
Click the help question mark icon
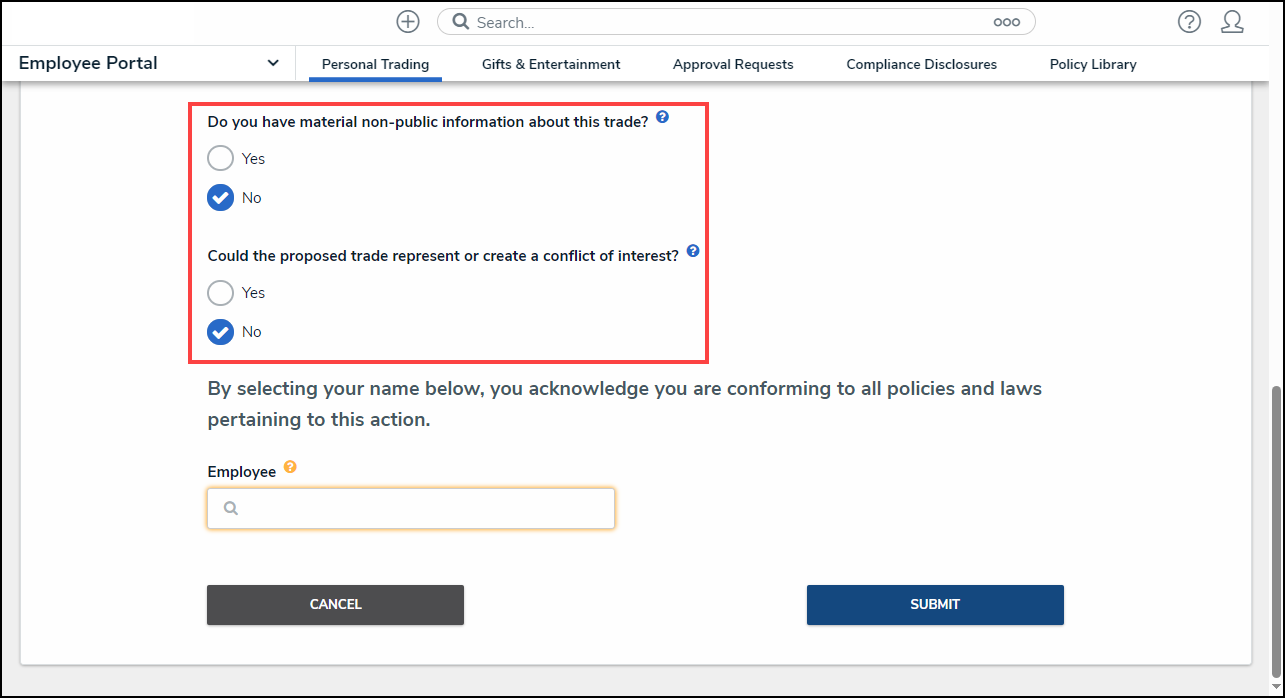1189,21
